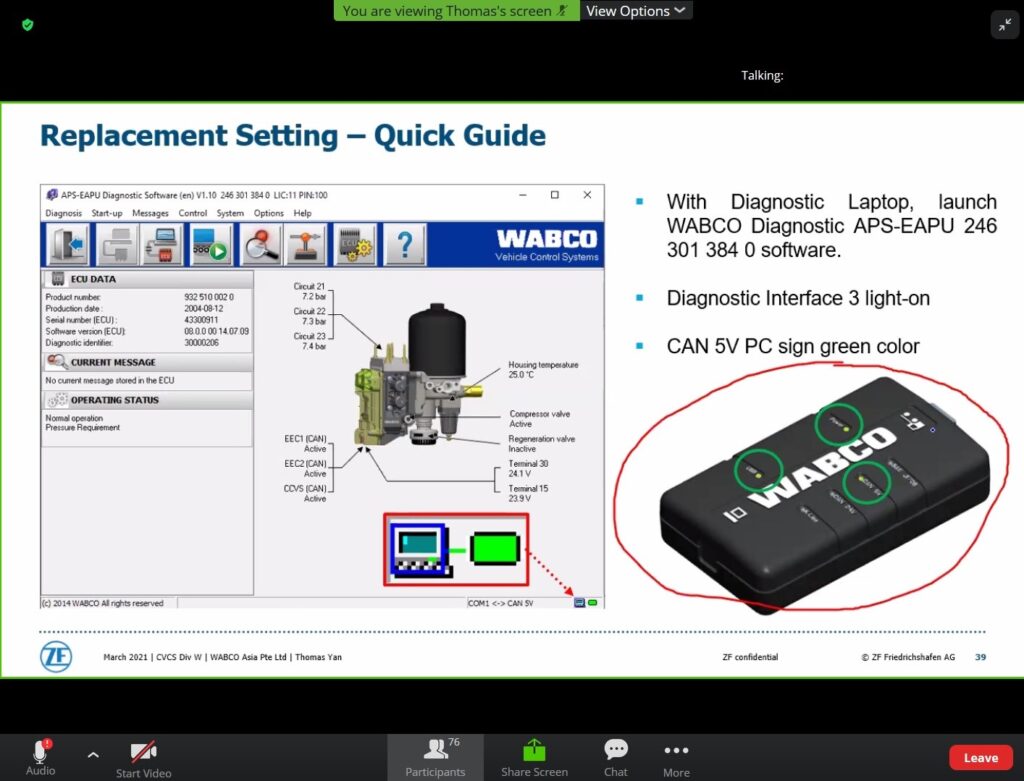Click the start diagnosis play toolbar icon
Viewport: 1024px width, 781px height.
(210, 245)
